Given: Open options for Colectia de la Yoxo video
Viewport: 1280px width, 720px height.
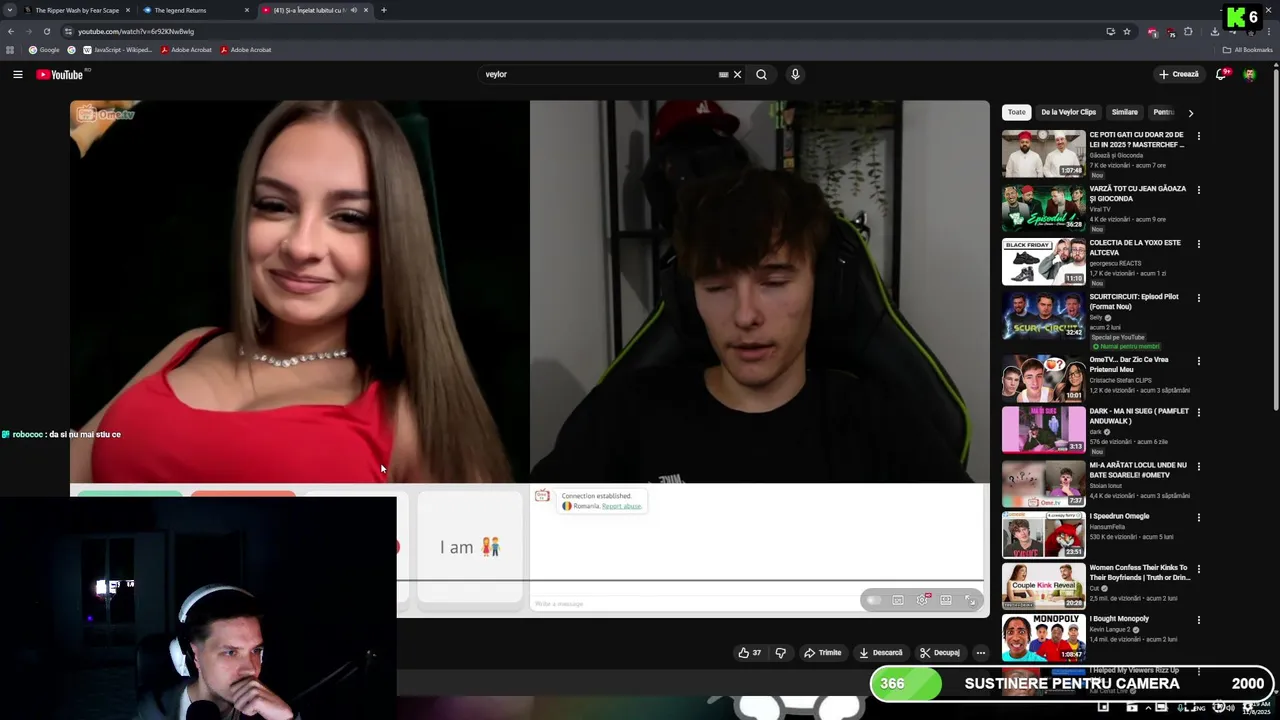Looking at the screenshot, I should pyautogui.click(x=1199, y=244).
